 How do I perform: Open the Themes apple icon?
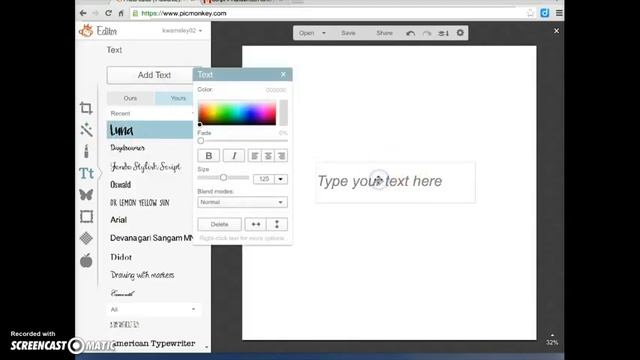coord(86,260)
